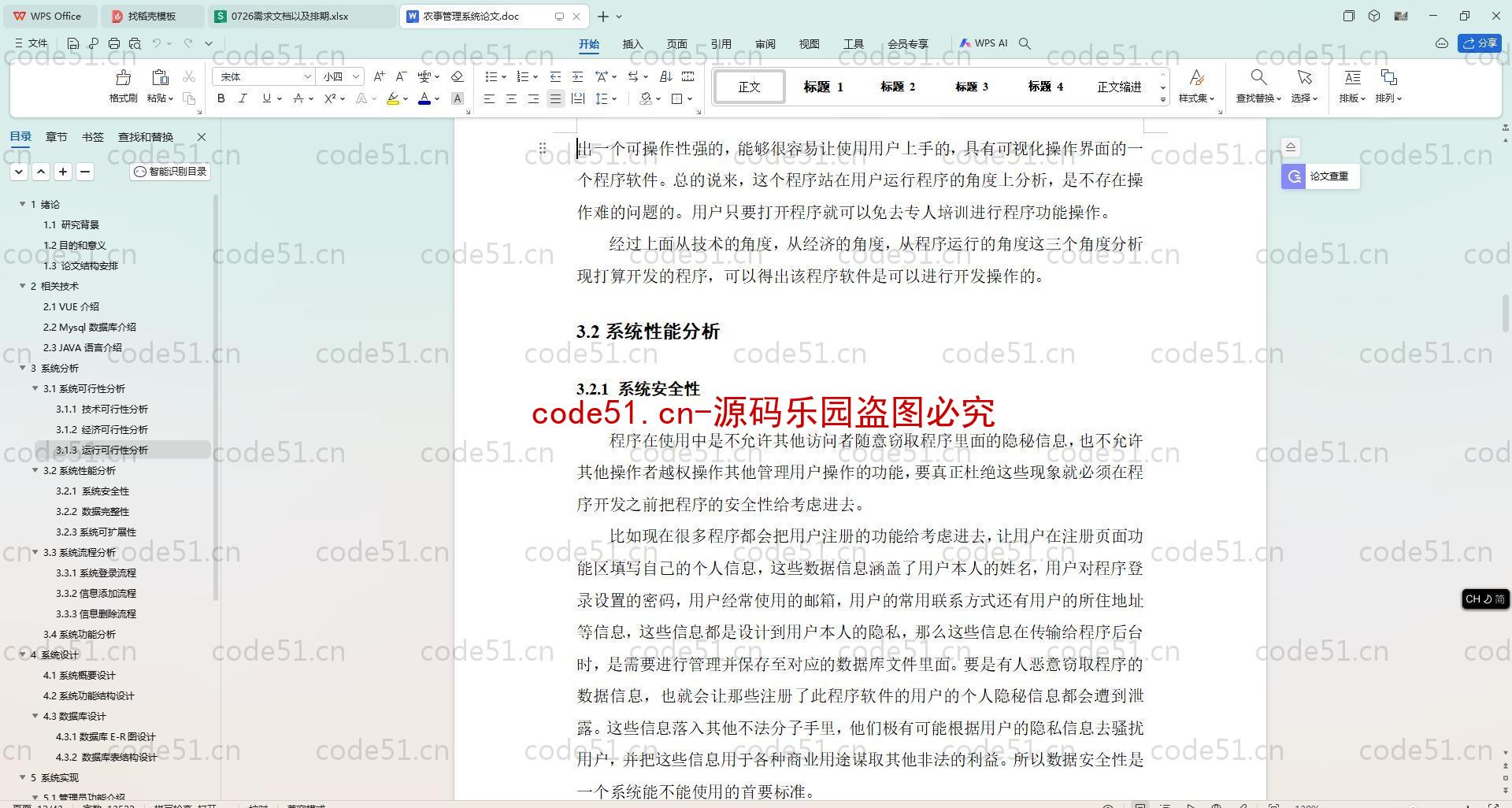Click the CH input method indicator

point(1485,599)
